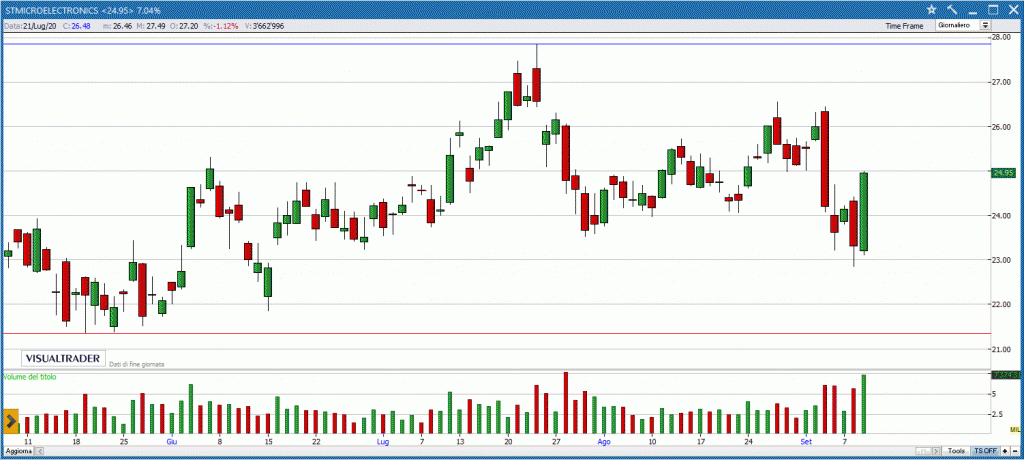Click the red support line near 21.30
The image size is (1024, 460).
(x=496, y=333)
